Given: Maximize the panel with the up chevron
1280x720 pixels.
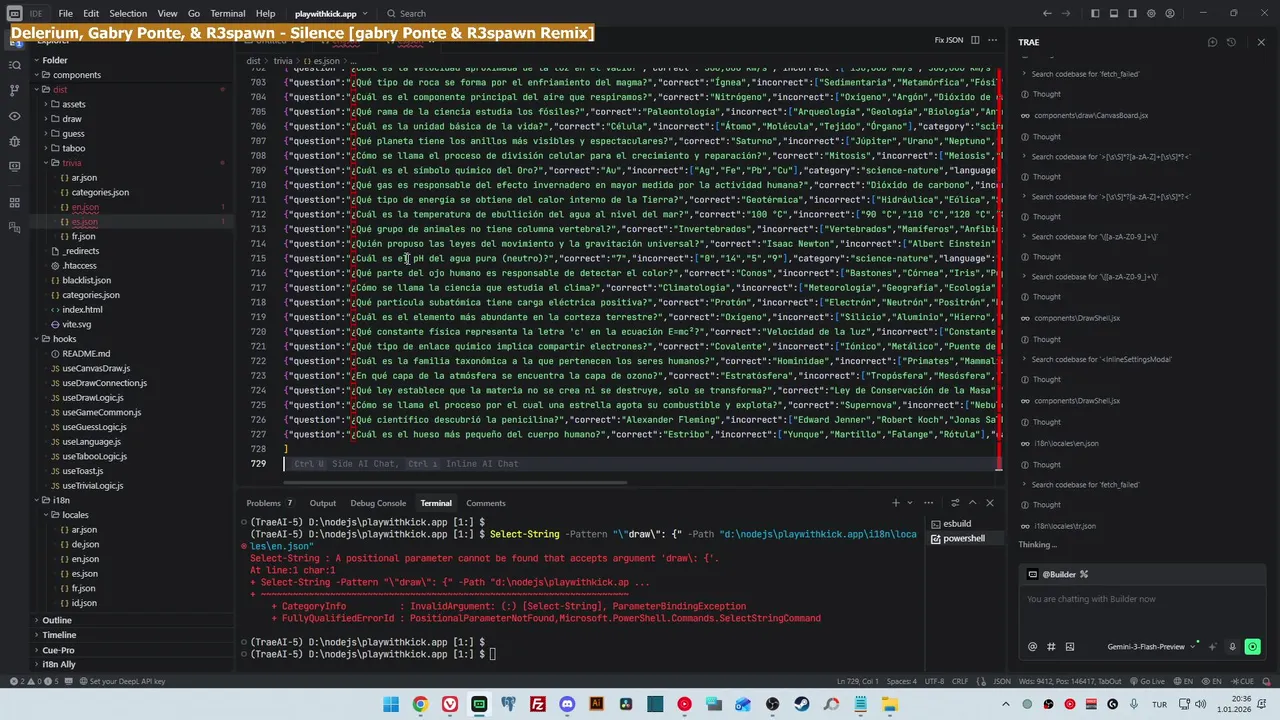Looking at the screenshot, I should point(972,503).
